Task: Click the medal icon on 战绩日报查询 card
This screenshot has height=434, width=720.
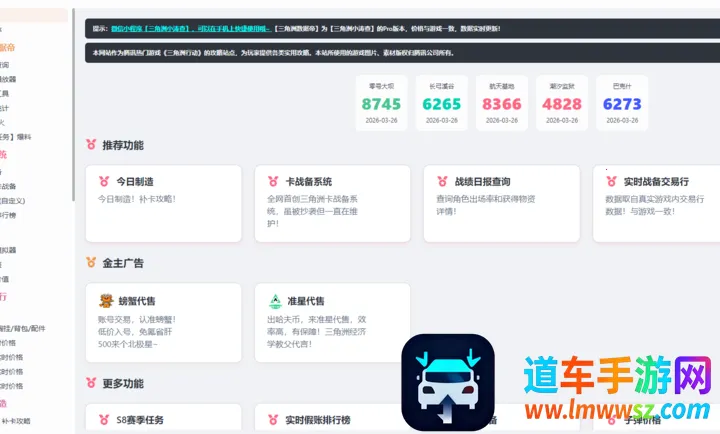Action: pyautogui.click(x=441, y=182)
